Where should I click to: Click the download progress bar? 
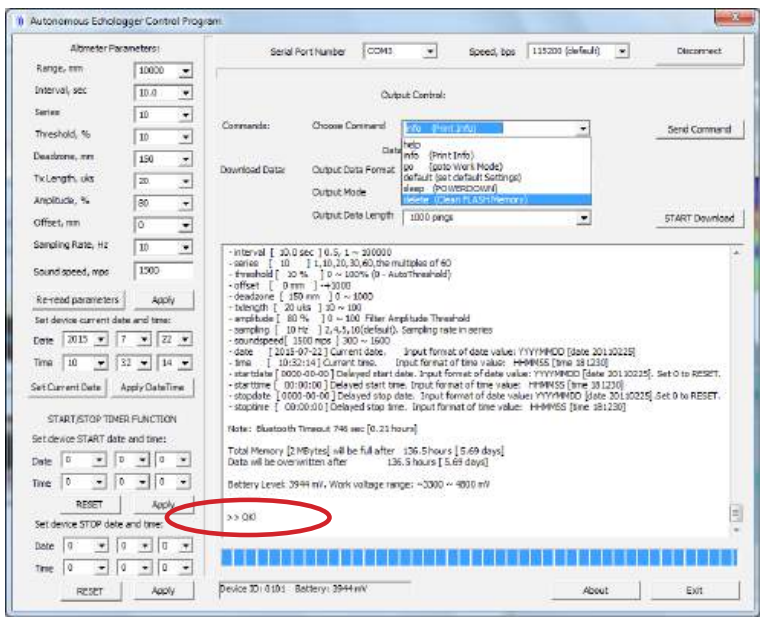tap(477, 556)
